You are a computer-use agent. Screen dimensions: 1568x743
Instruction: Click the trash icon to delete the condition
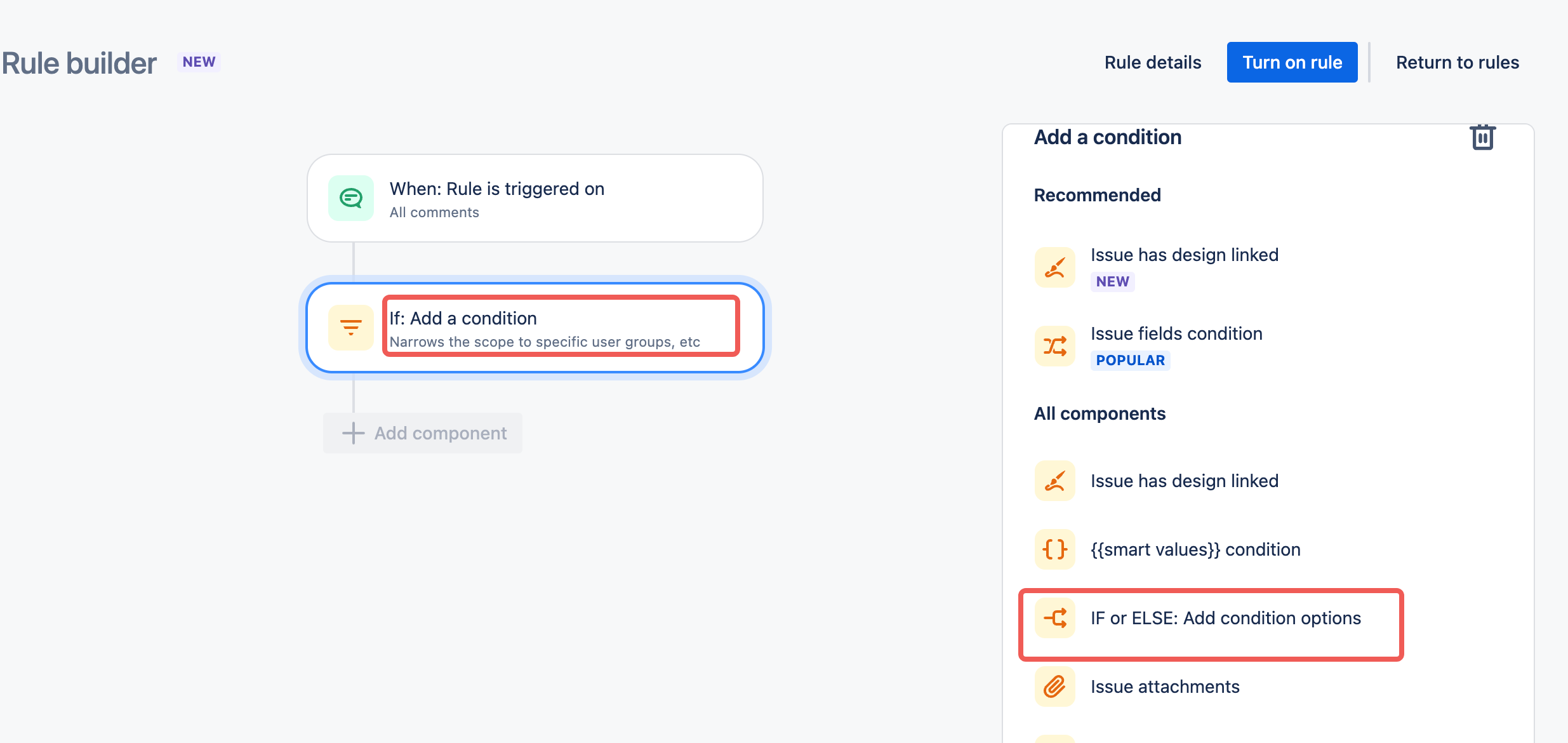coord(1482,137)
